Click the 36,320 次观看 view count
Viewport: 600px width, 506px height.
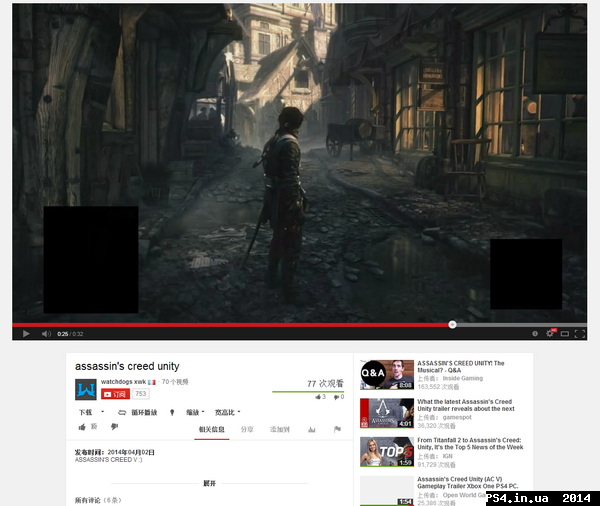click(436, 426)
